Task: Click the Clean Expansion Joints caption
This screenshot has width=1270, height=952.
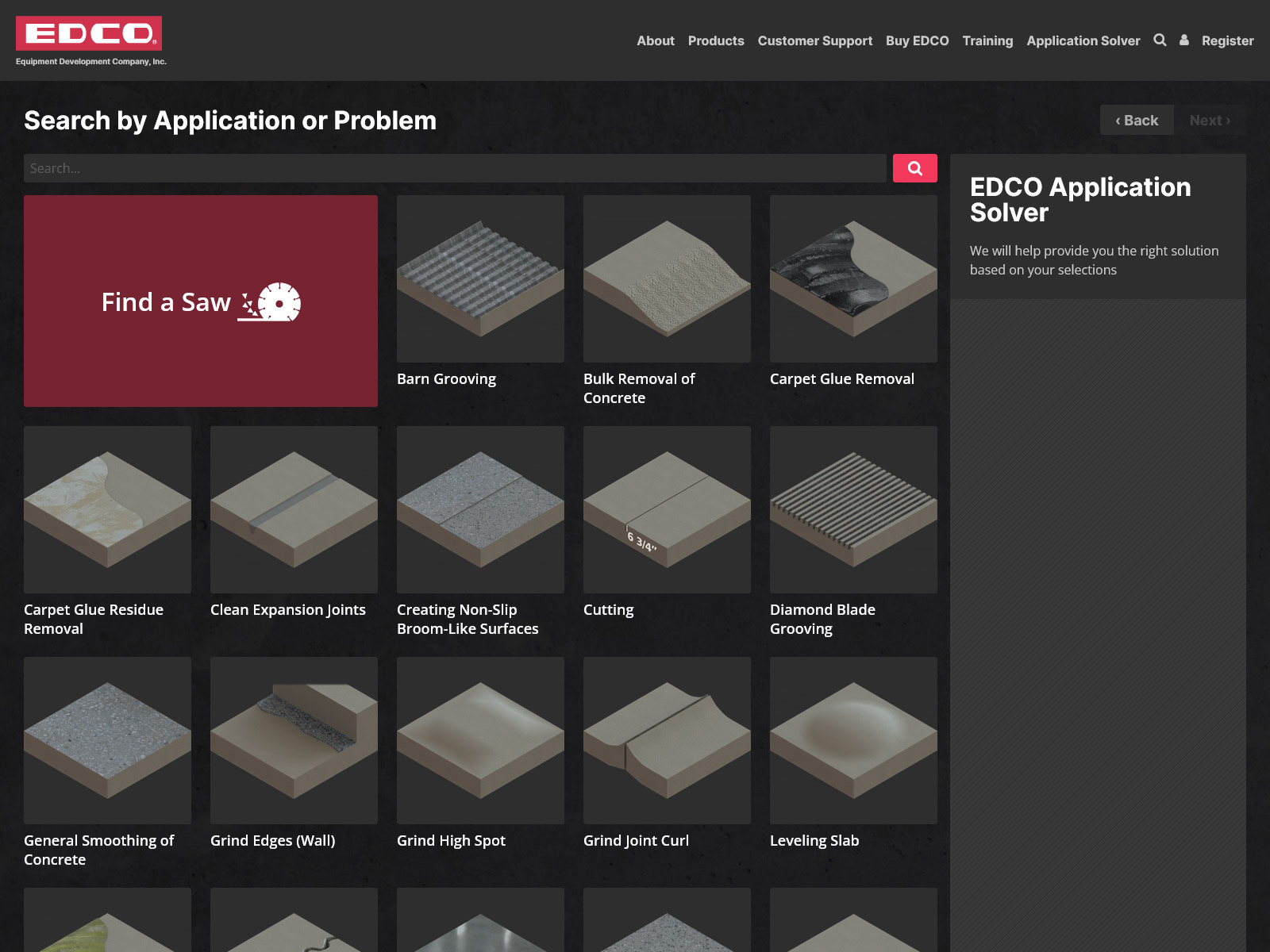Action: point(288,610)
